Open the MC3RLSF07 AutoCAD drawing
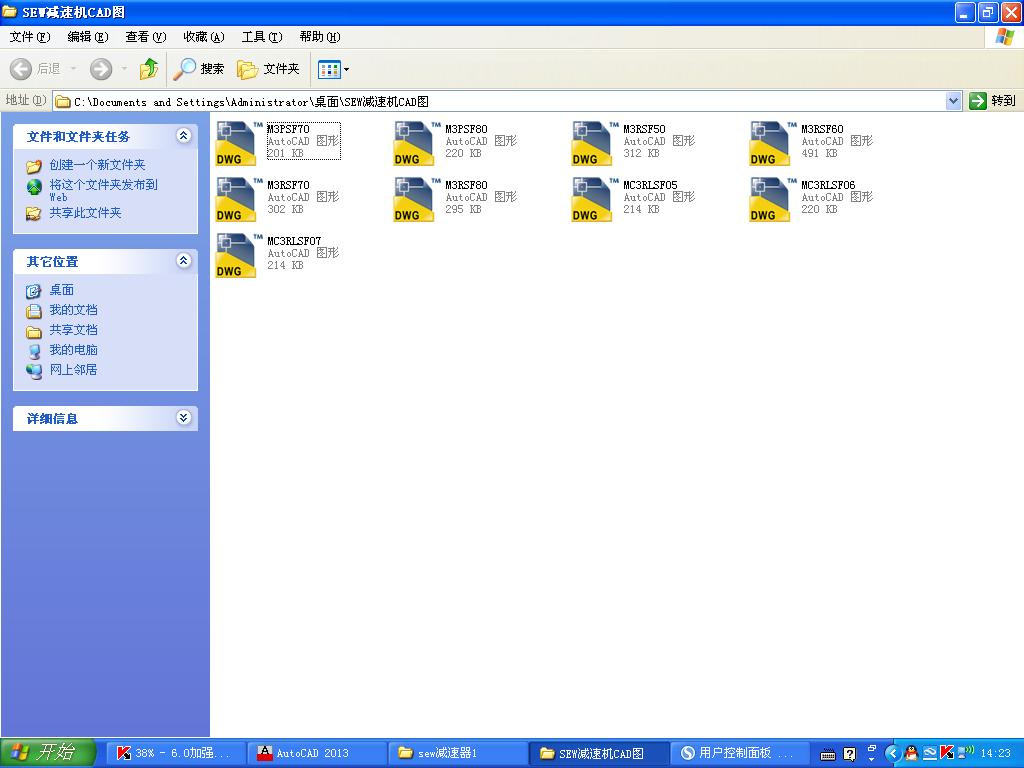The width and height of the screenshot is (1024, 768). coord(234,255)
